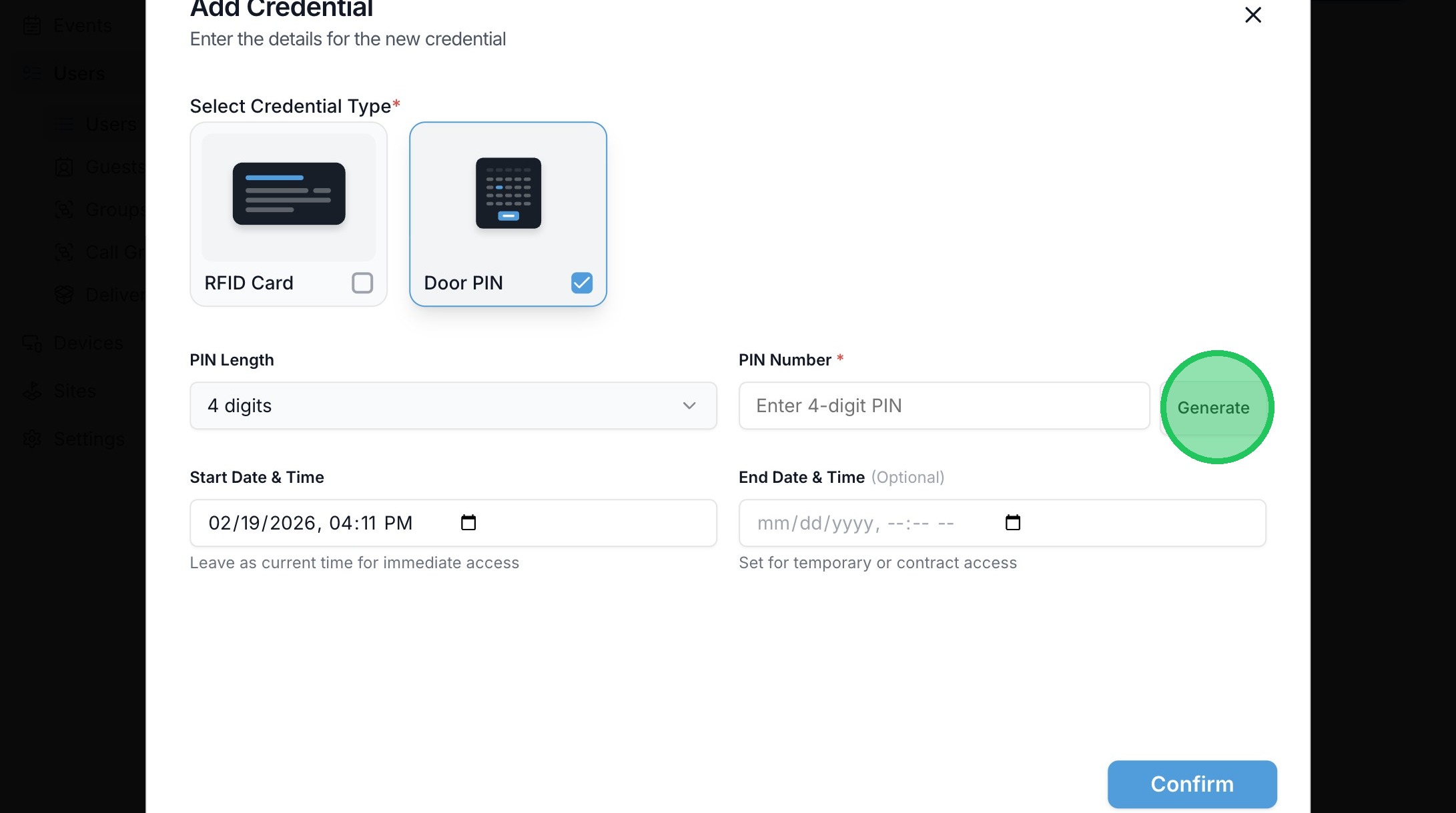This screenshot has height=813, width=1456.
Task: Open the PIN Length dropdown
Action: (453, 405)
